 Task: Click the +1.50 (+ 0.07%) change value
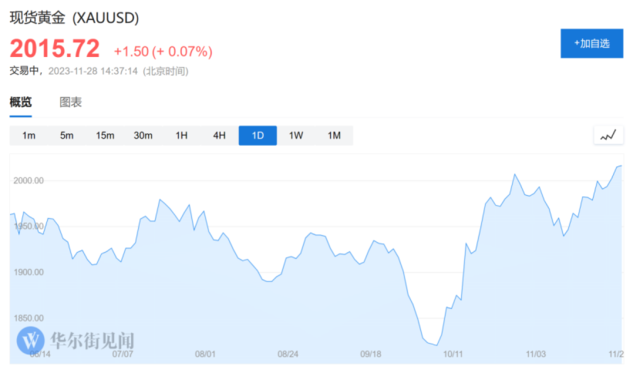163,51
